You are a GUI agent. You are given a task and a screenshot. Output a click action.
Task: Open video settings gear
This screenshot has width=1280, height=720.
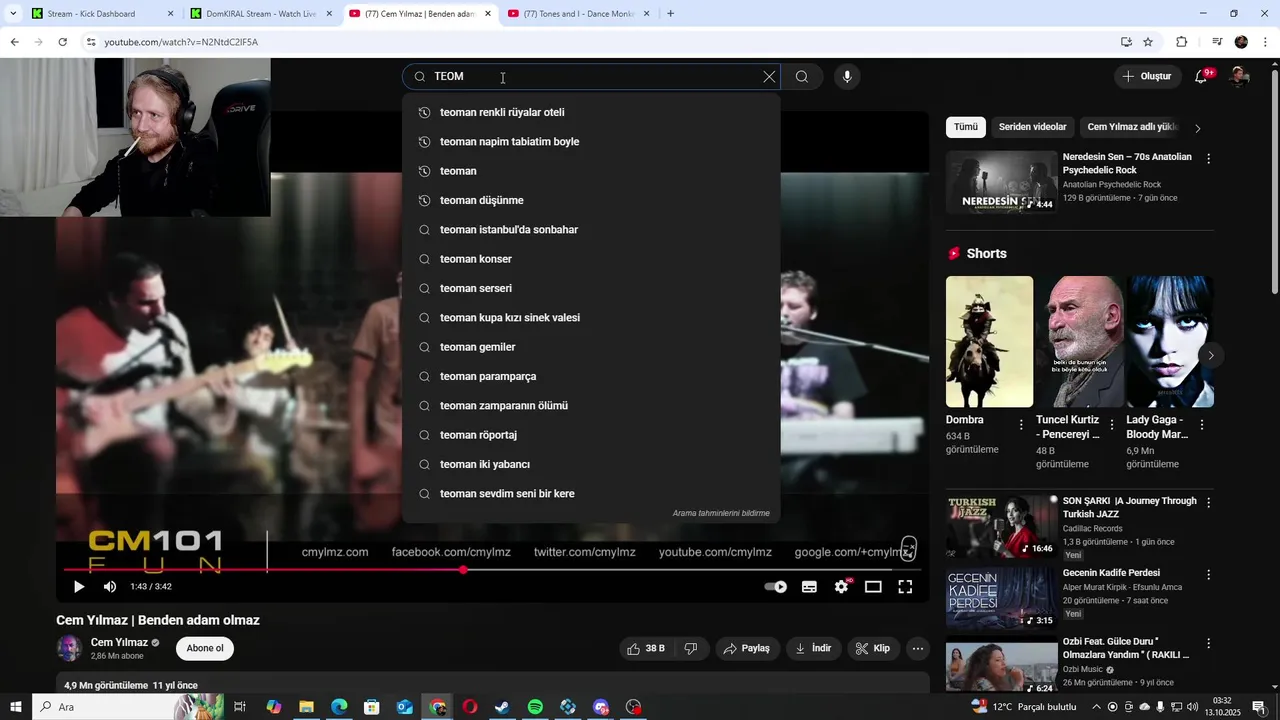click(x=841, y=587)
